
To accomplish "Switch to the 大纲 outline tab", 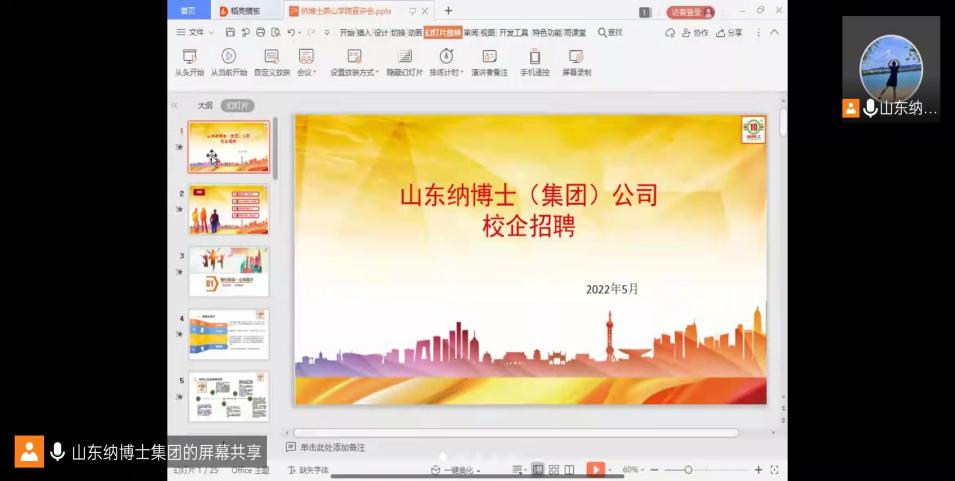I will click(x=204, y=105).
